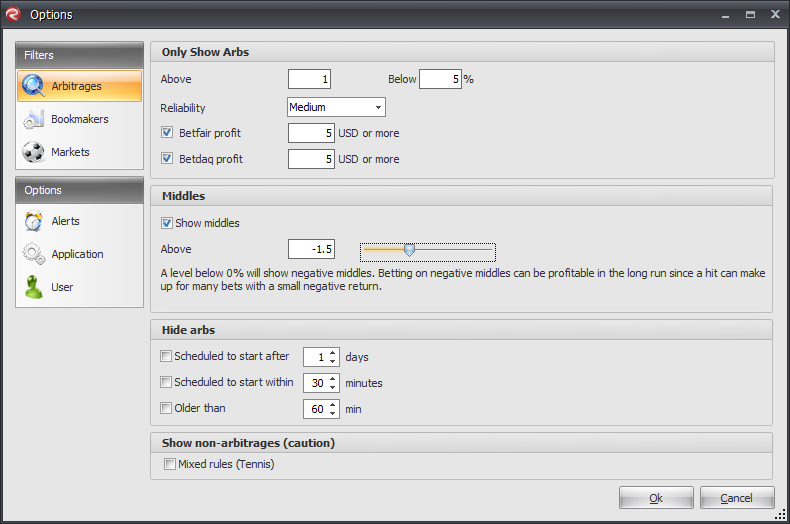This screenshot has height=524, width=790.
Task: Select the Filters section header
Action: point(80,55)
